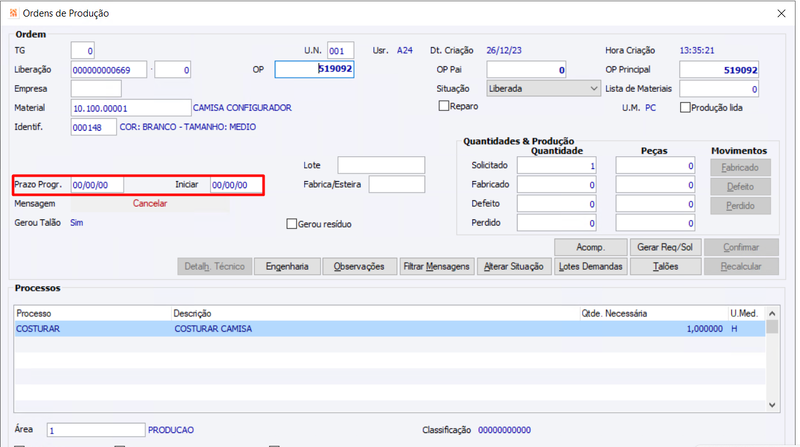
Task: Click the Fabricado movement button
Action: (740, 167)
